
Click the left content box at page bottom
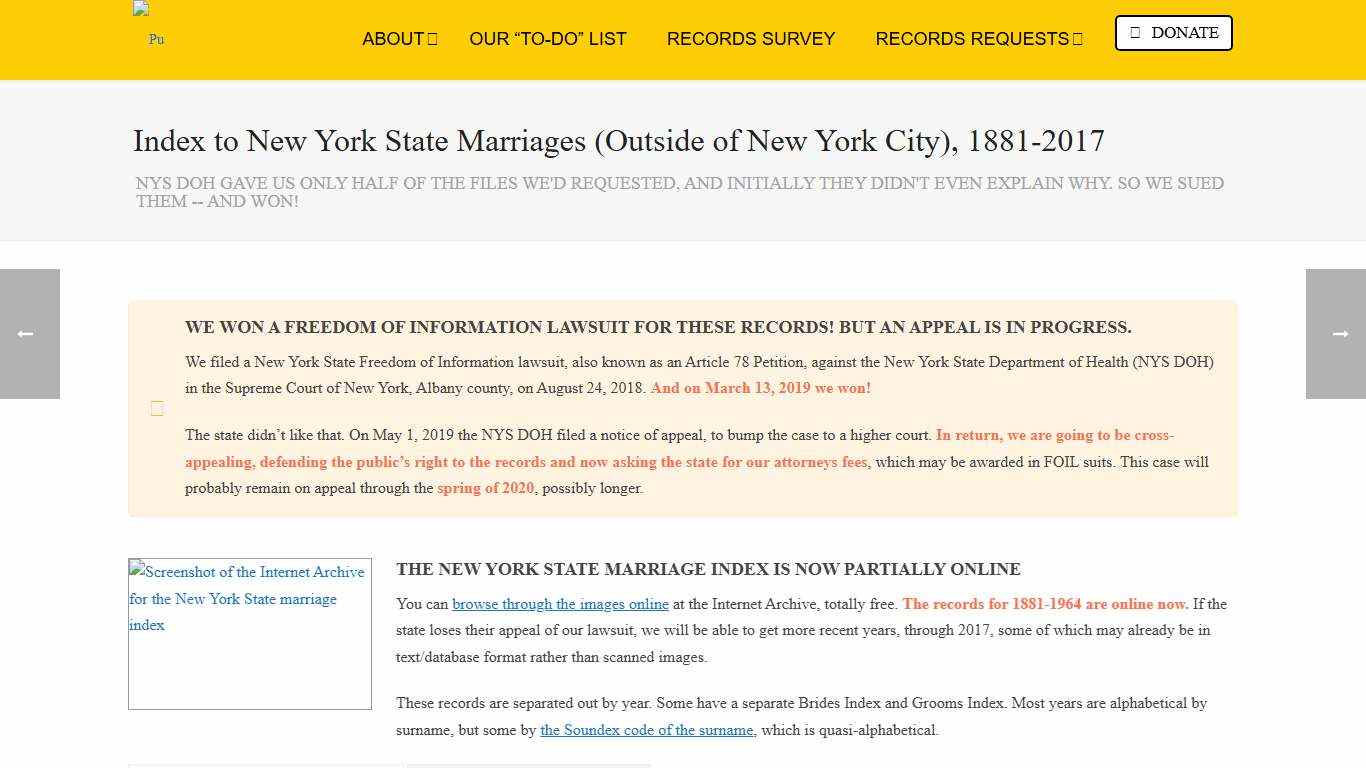coord(265,766)
